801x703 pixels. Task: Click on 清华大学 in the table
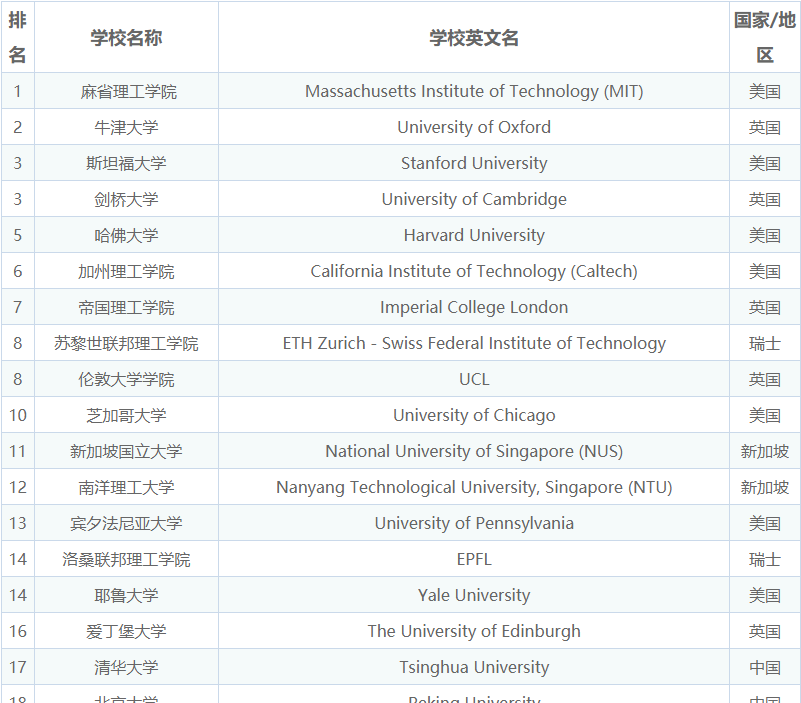pyautogui.click(x=126, y=667)
